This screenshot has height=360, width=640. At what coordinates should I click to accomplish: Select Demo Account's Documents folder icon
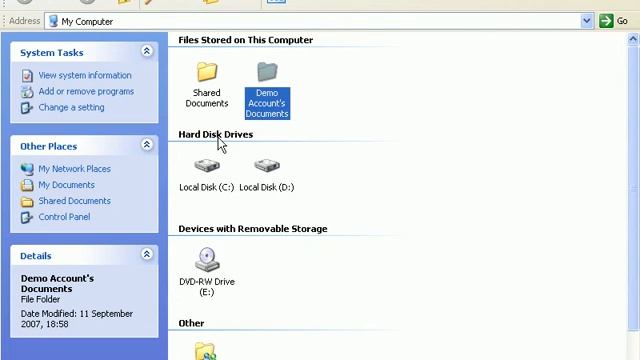(267, 72)
